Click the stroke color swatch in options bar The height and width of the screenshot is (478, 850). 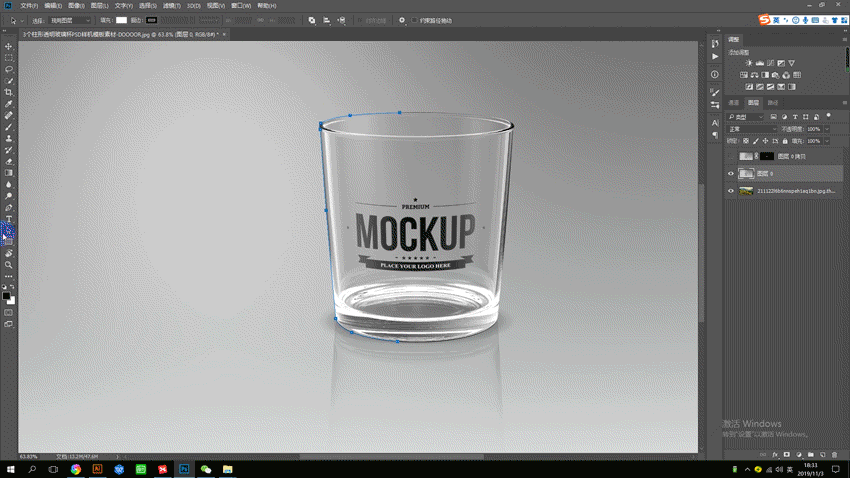click(x=152, y=21)
